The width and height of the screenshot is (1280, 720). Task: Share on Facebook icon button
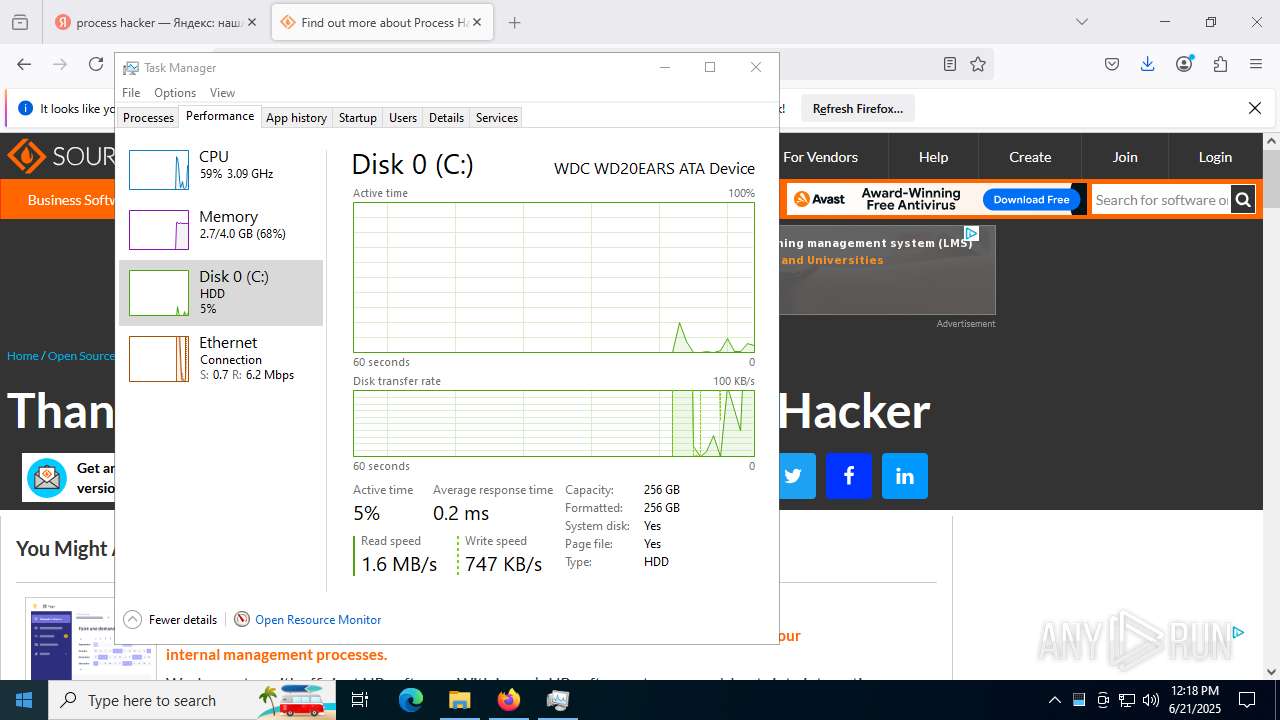coord(849,476)
